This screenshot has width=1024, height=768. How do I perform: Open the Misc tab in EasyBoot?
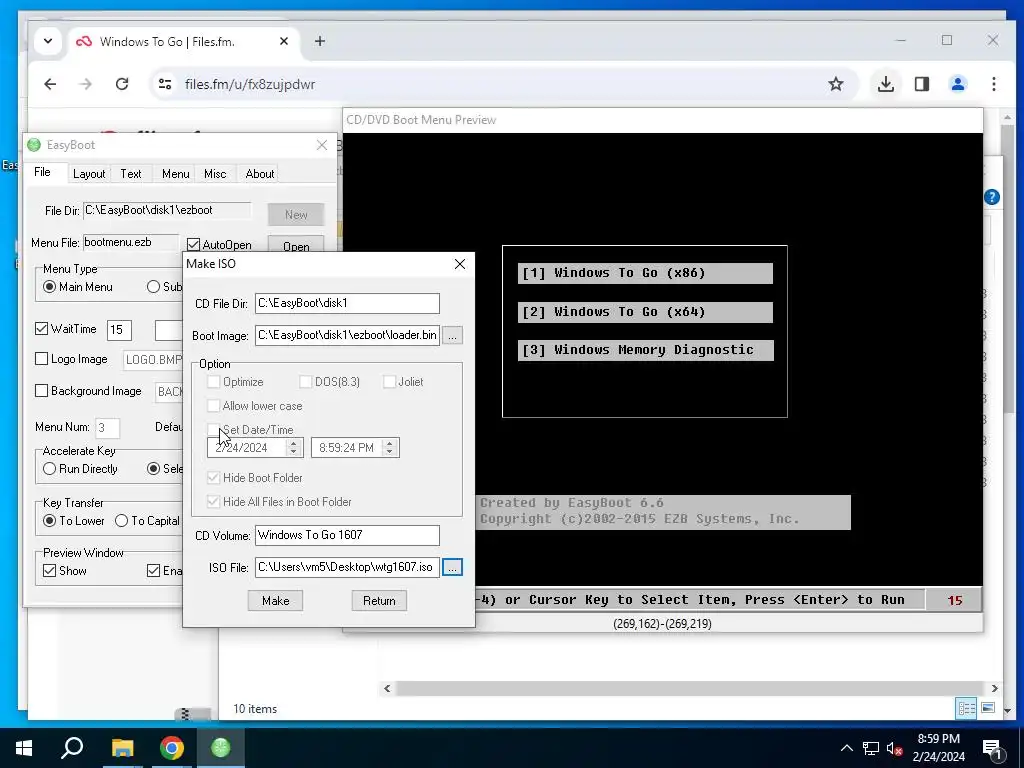[x=215, y=174]
